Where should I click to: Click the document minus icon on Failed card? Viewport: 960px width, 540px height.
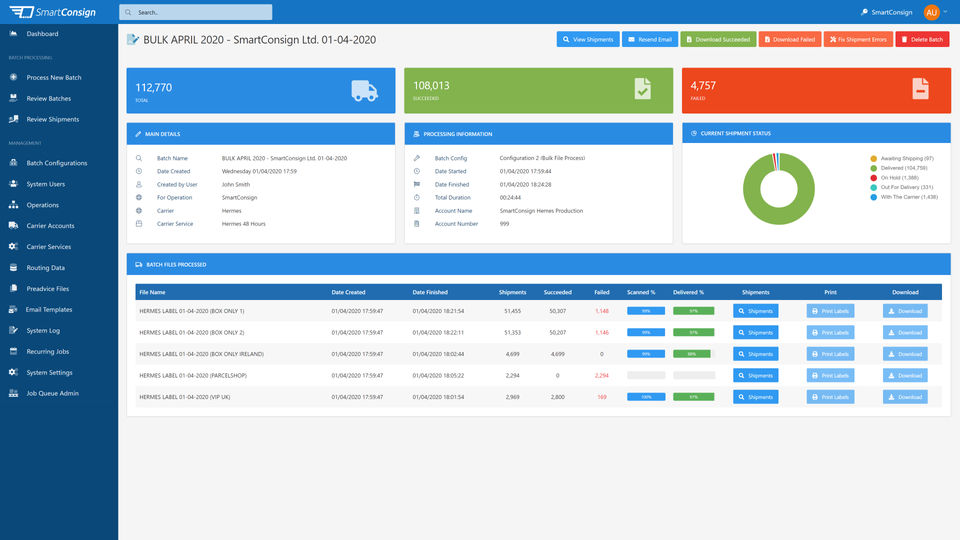[x=920, y=89]
